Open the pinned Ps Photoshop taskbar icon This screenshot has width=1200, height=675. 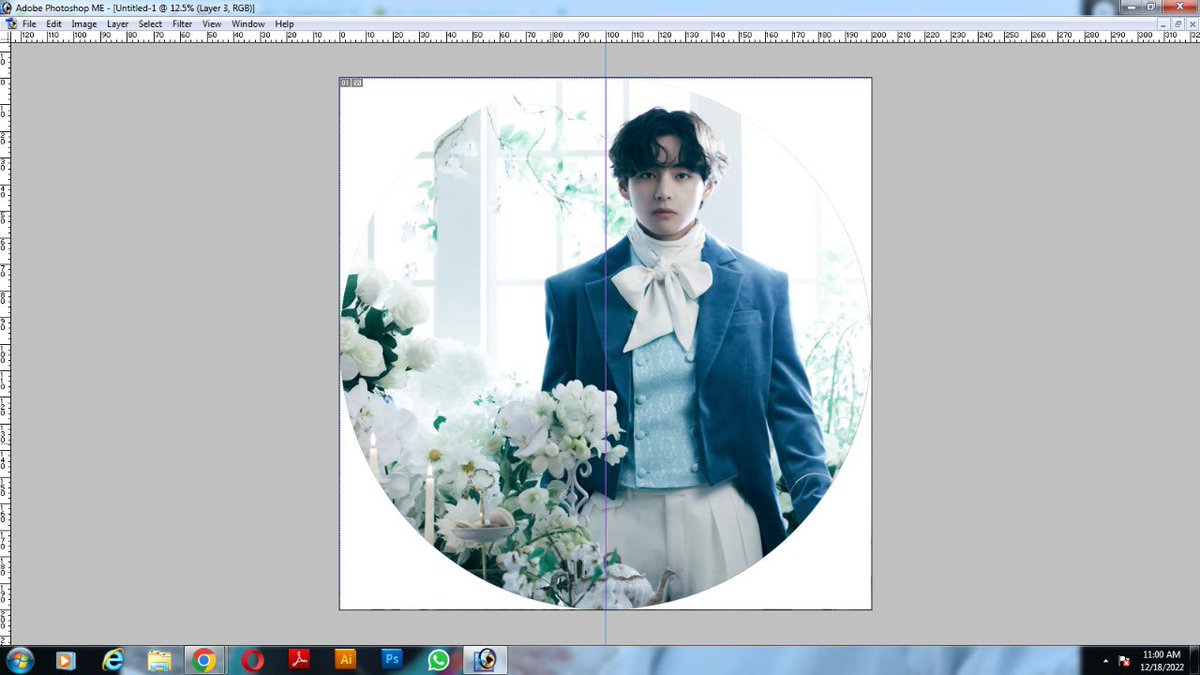pyautogui.click(x=392, y=660)
